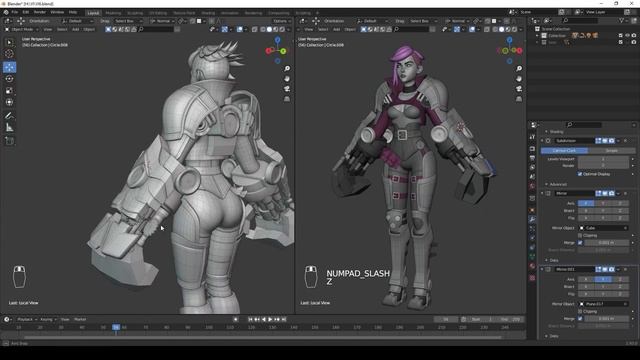Image resolution: width=640 pixels, height=360 pixels.
Task: Open the Mirror Object Cube field dropdown
Action: click(603, 228)
